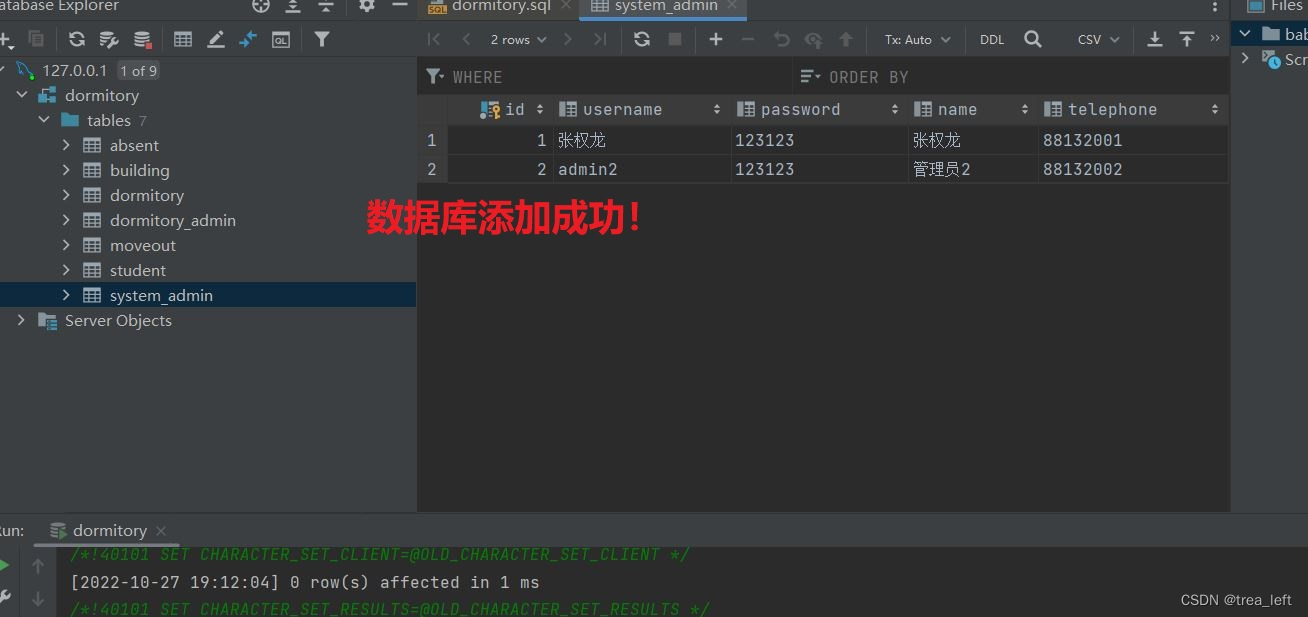
Task: Add a new row with the plus icon
Action: tap(716, 39)
